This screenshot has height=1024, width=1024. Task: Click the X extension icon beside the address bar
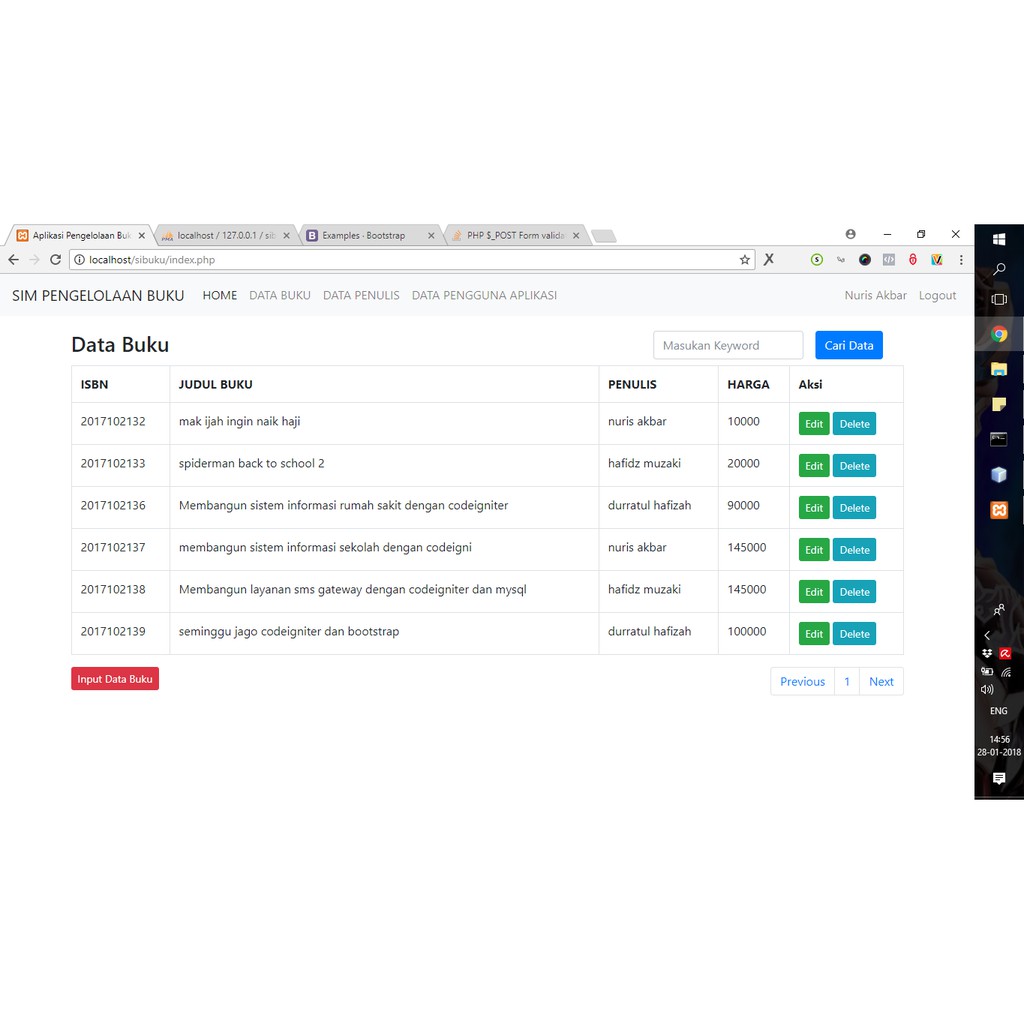tap(769, 260)
